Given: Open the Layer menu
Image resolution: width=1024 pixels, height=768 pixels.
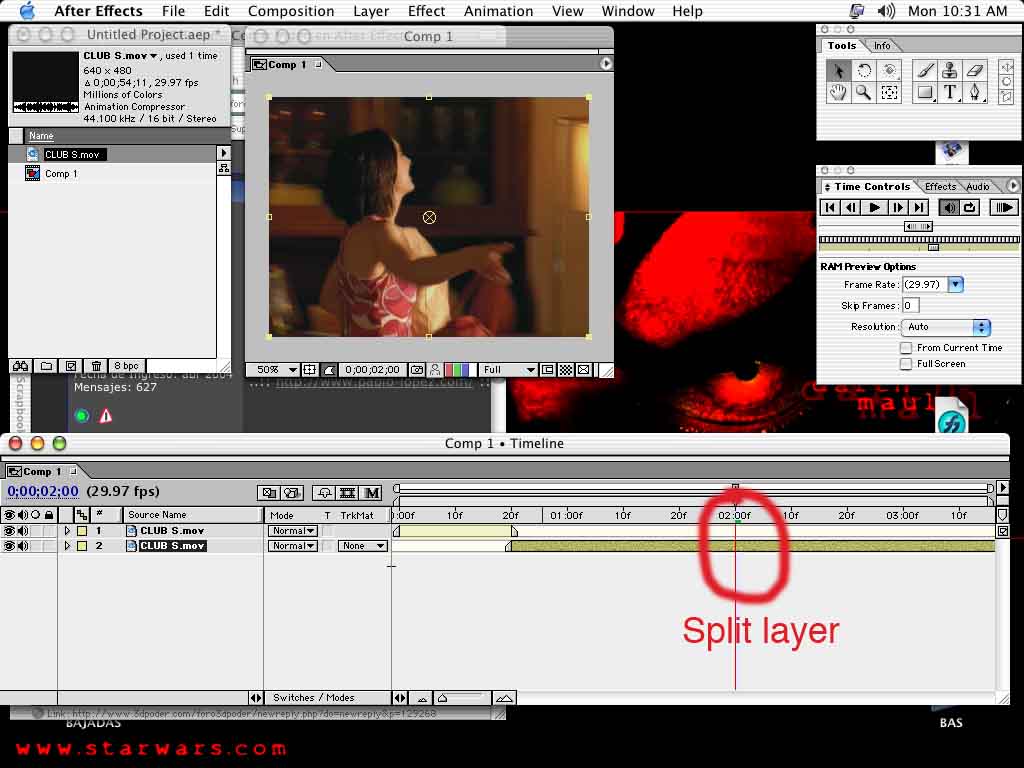Looking at the screenshot, I should coord(371,11).
